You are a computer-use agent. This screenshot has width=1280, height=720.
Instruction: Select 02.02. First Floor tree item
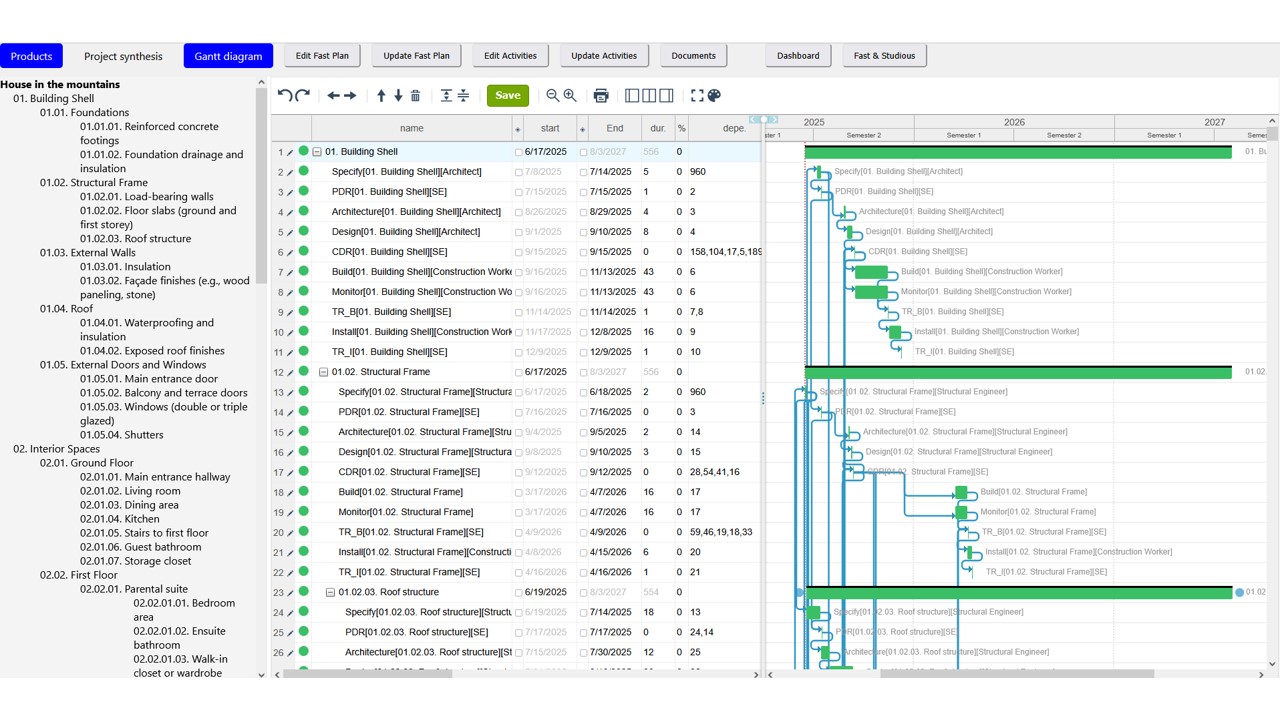coord(79,575)
